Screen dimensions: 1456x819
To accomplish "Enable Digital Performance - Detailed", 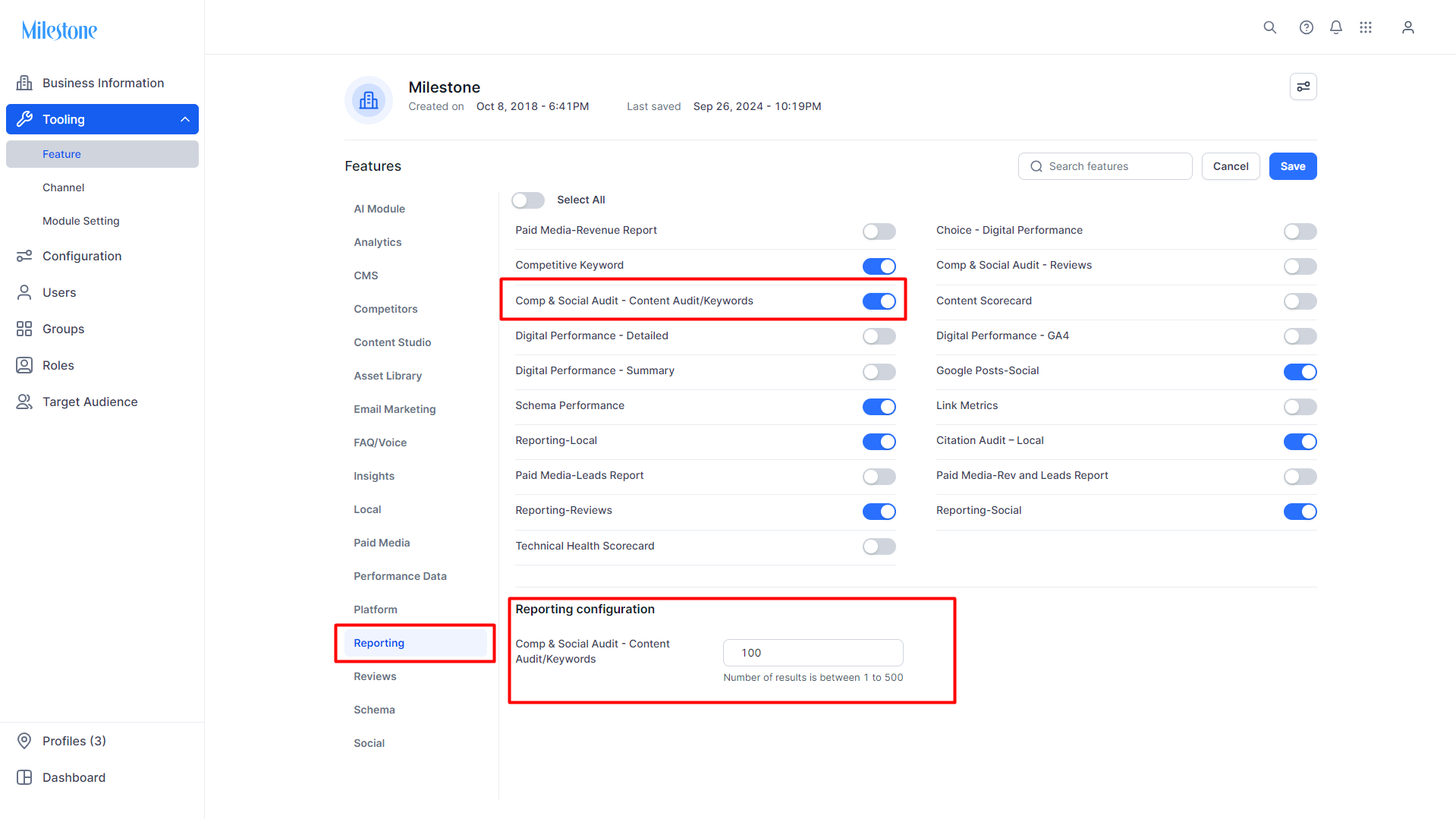I will 879,336.
